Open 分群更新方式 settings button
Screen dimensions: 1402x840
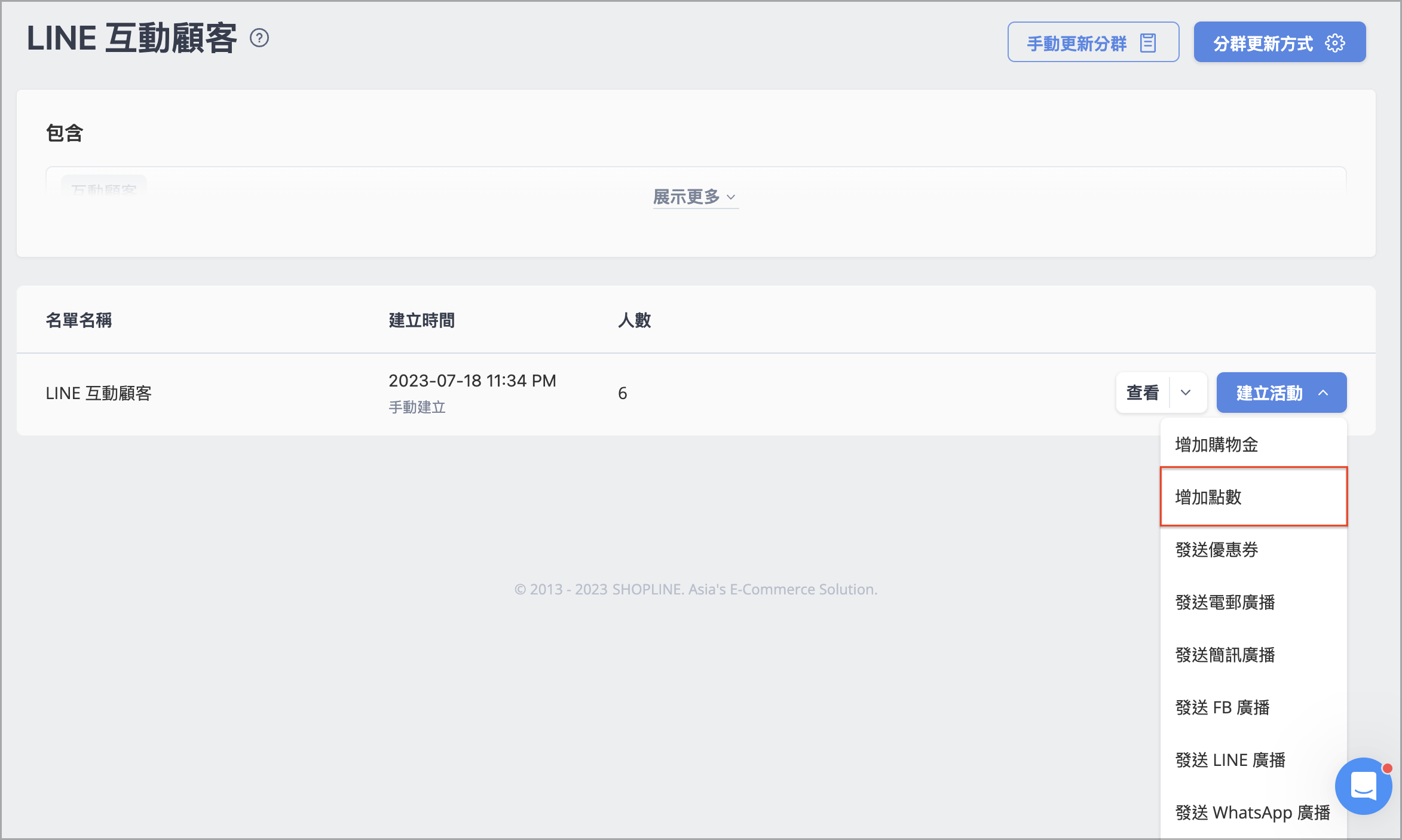[1279, 42]
